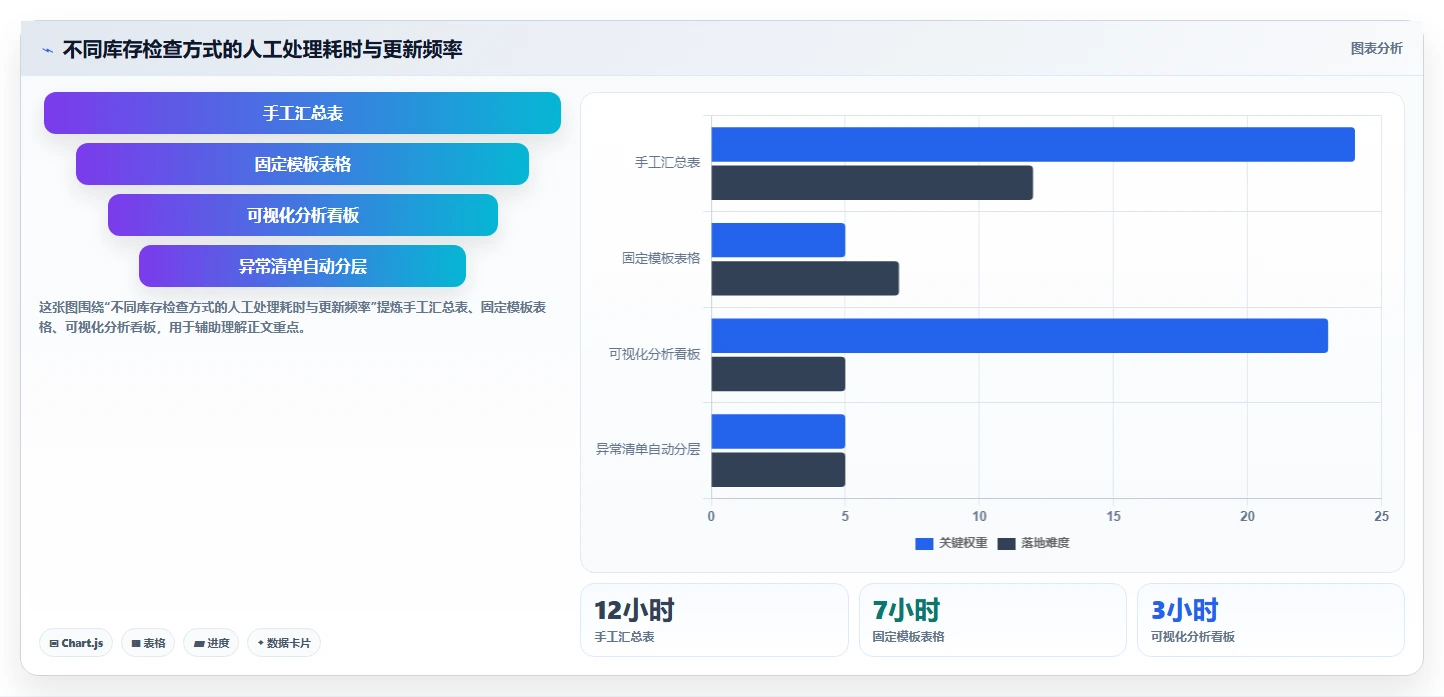Click the 可视化分析看板 y-axis label
The width and height of the screenshot is (1444, 697).
[654, 354]
